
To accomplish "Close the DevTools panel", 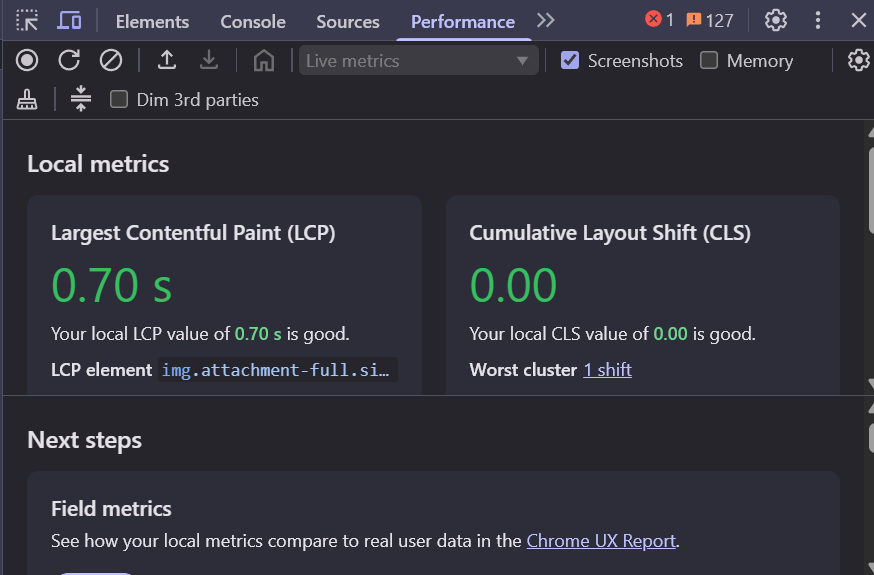I will [x=859, y=21].
